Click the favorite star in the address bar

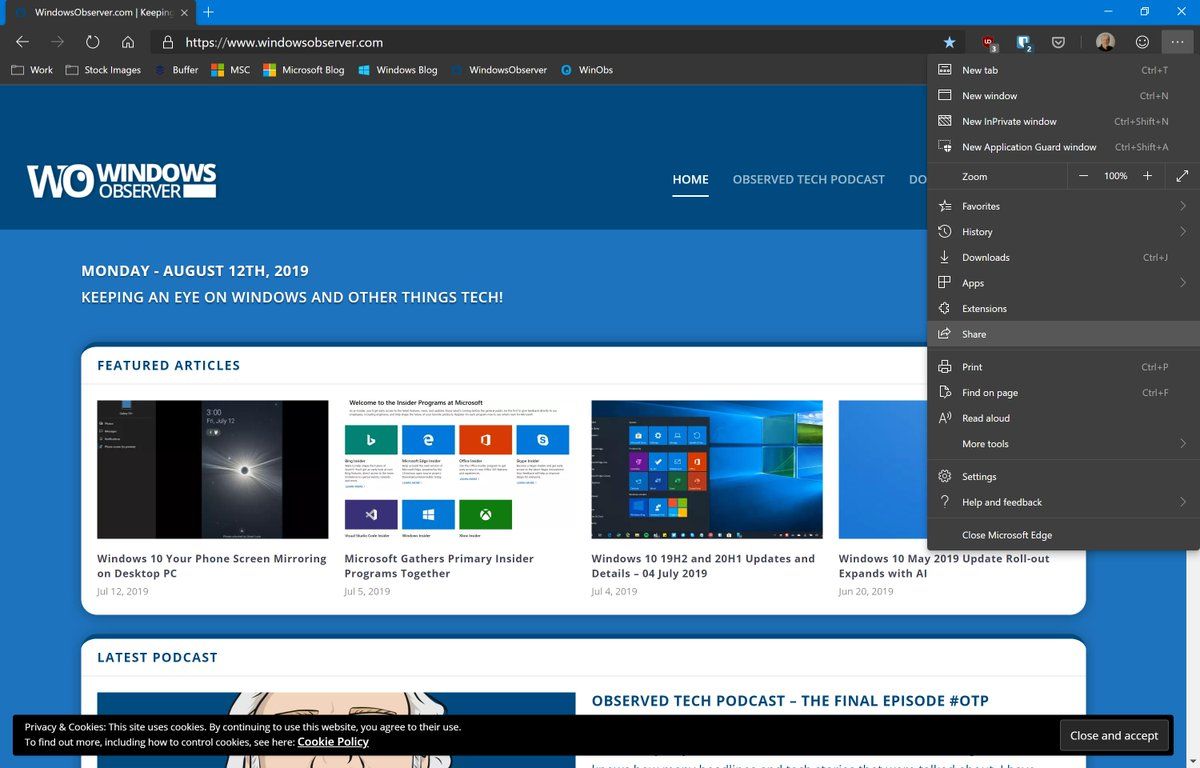click(x=949, y=42)
